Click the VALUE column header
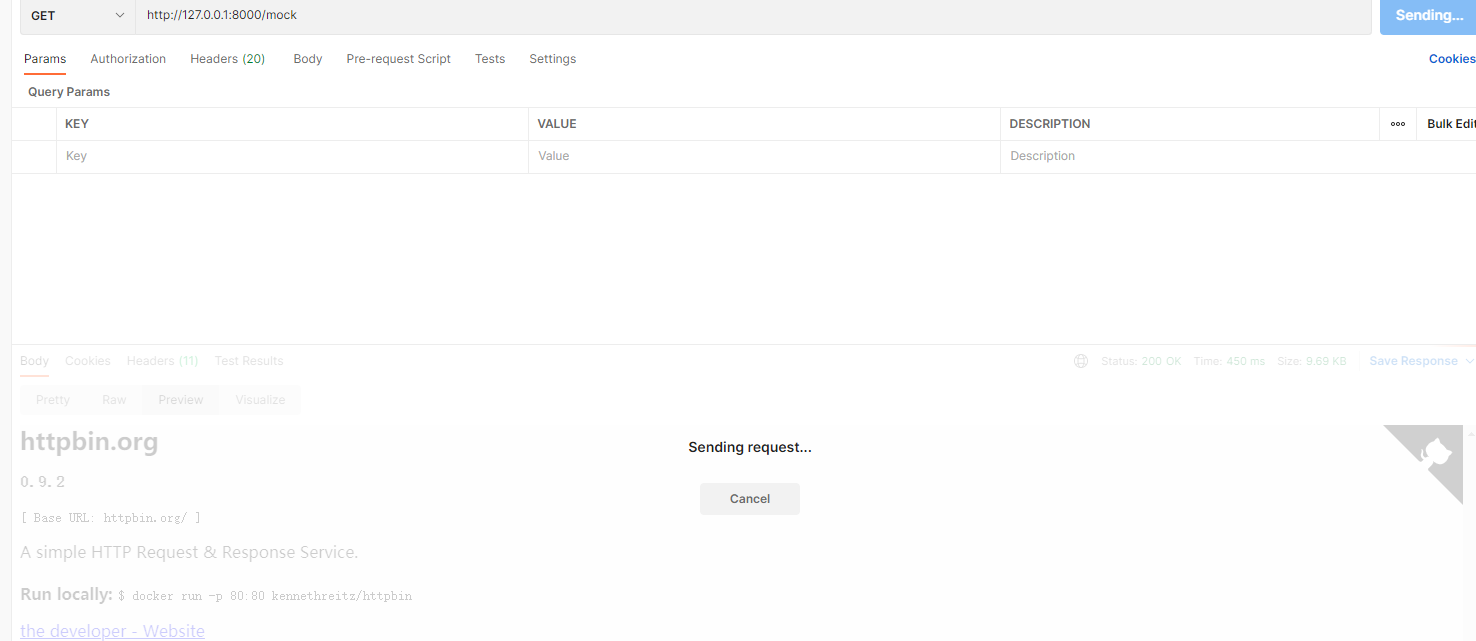 point(557,124)
